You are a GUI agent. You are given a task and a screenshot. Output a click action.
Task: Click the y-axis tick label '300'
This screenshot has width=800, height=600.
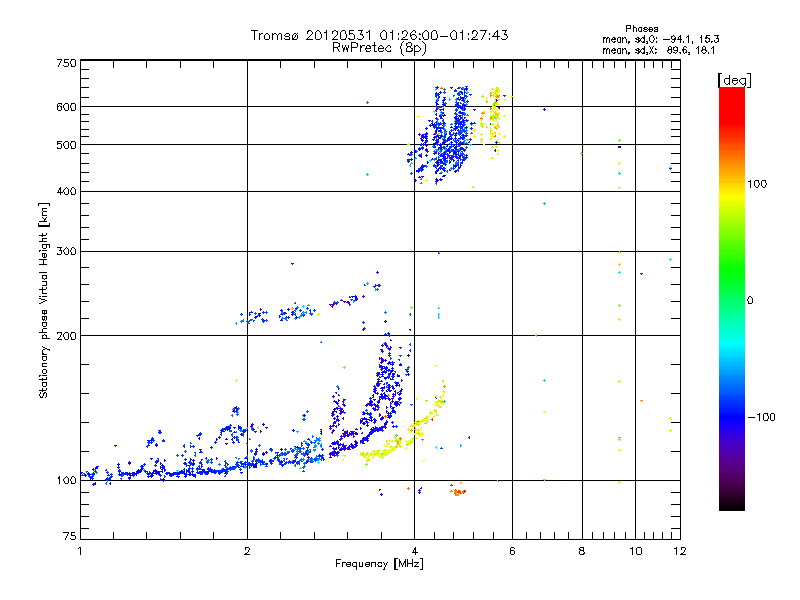tap(66, 251)
